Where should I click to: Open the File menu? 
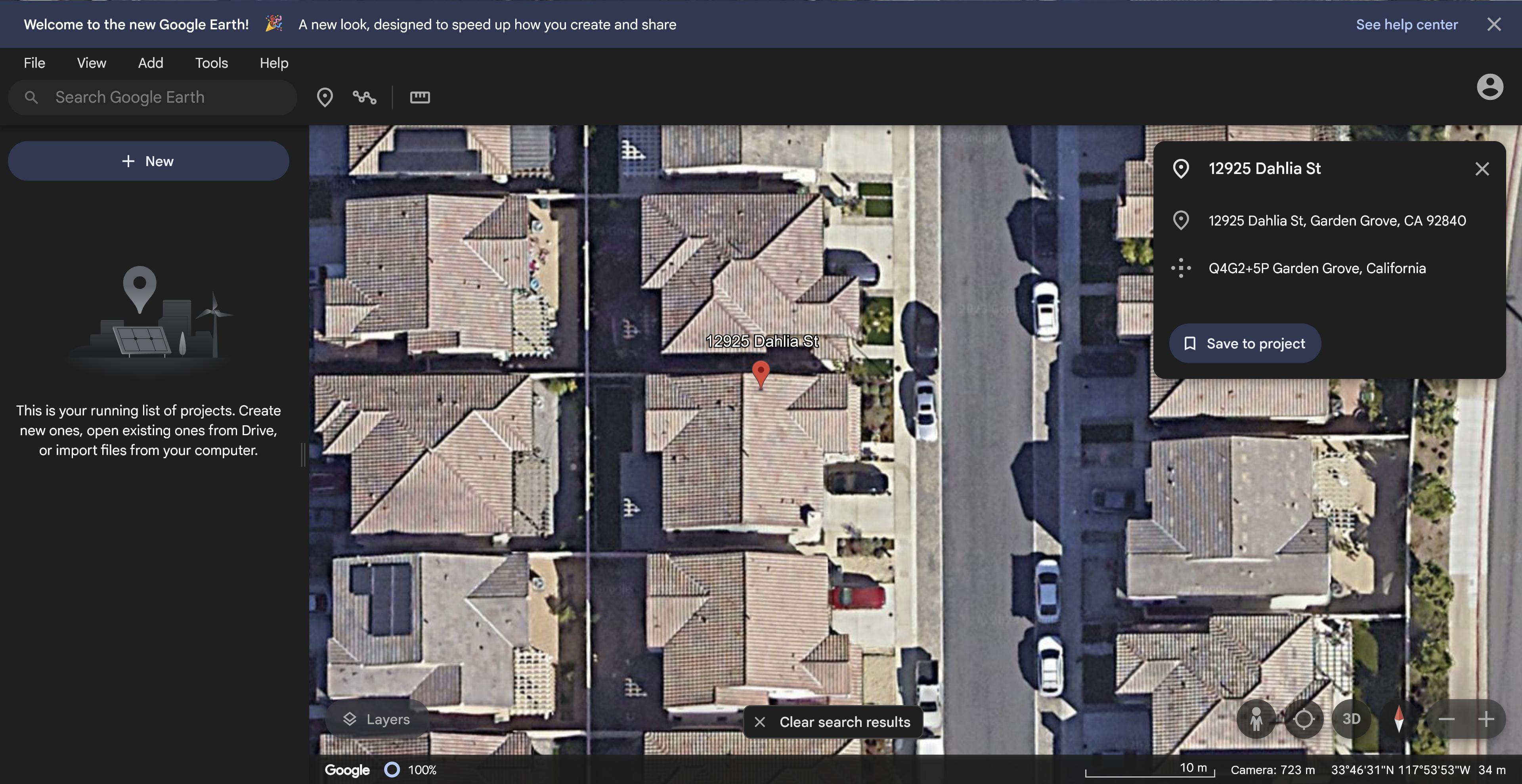click(34, 63)
